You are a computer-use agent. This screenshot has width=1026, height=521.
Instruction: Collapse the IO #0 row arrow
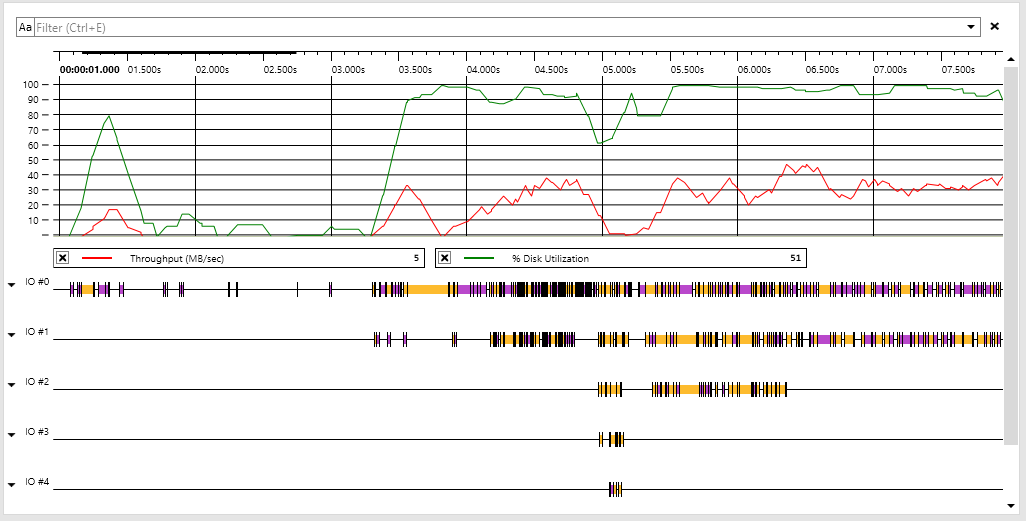11,285
